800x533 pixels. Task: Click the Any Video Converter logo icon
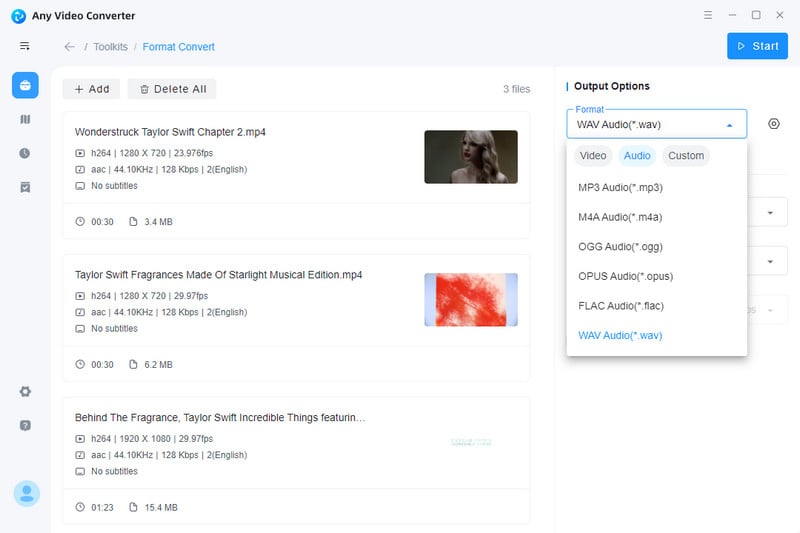point(19,16)
